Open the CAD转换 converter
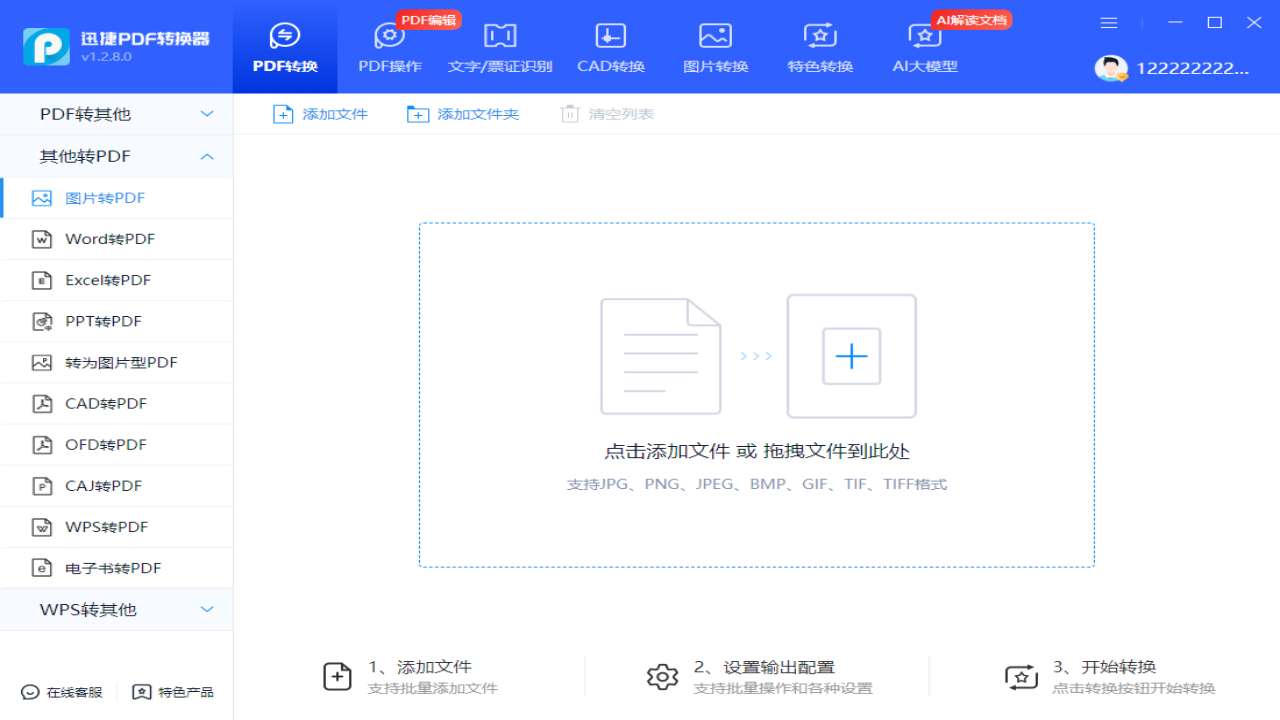This screenshot has width=1280, height=720. 611,46
